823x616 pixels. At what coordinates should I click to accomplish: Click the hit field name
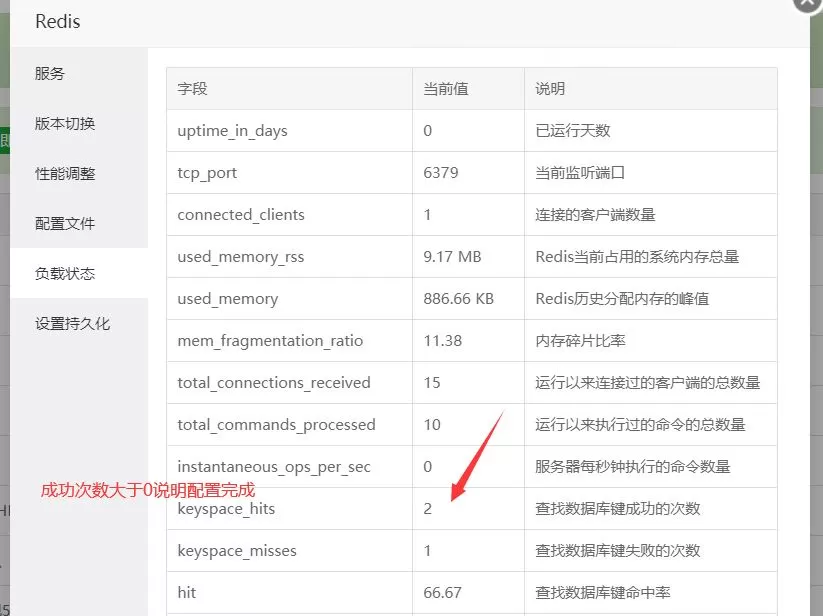[x=186, y=592]
